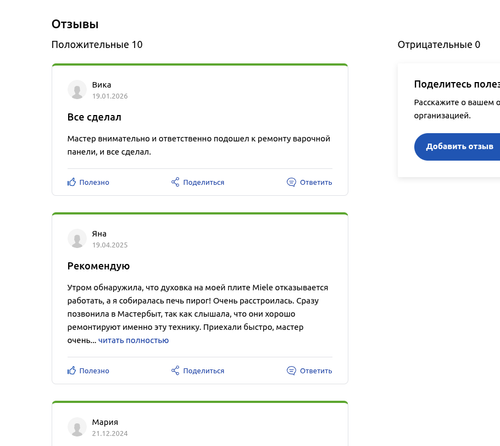Click review text about ремонту варочной панели
Image resolution: width=500 pixels, height=446 pixels.
(x=199, y=145)
